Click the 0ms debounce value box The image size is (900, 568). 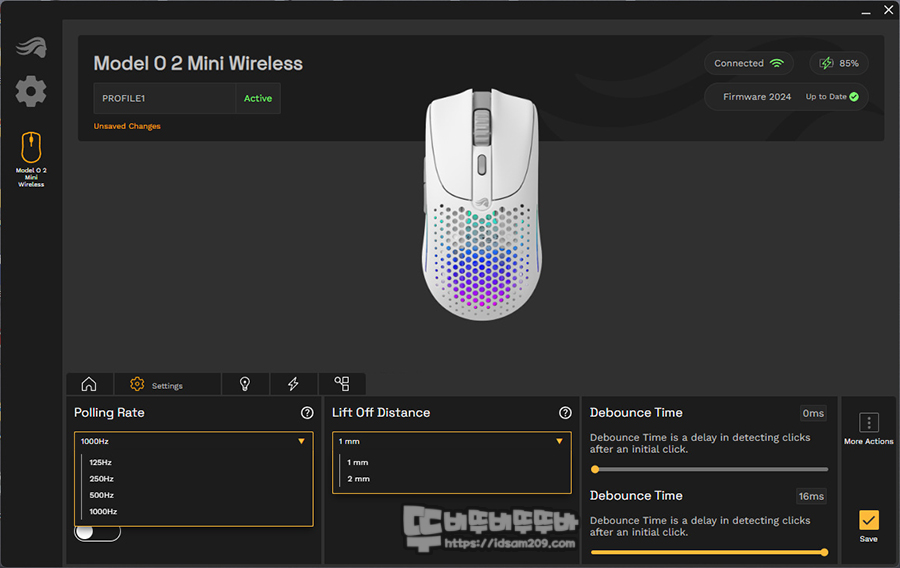[813, 413]
